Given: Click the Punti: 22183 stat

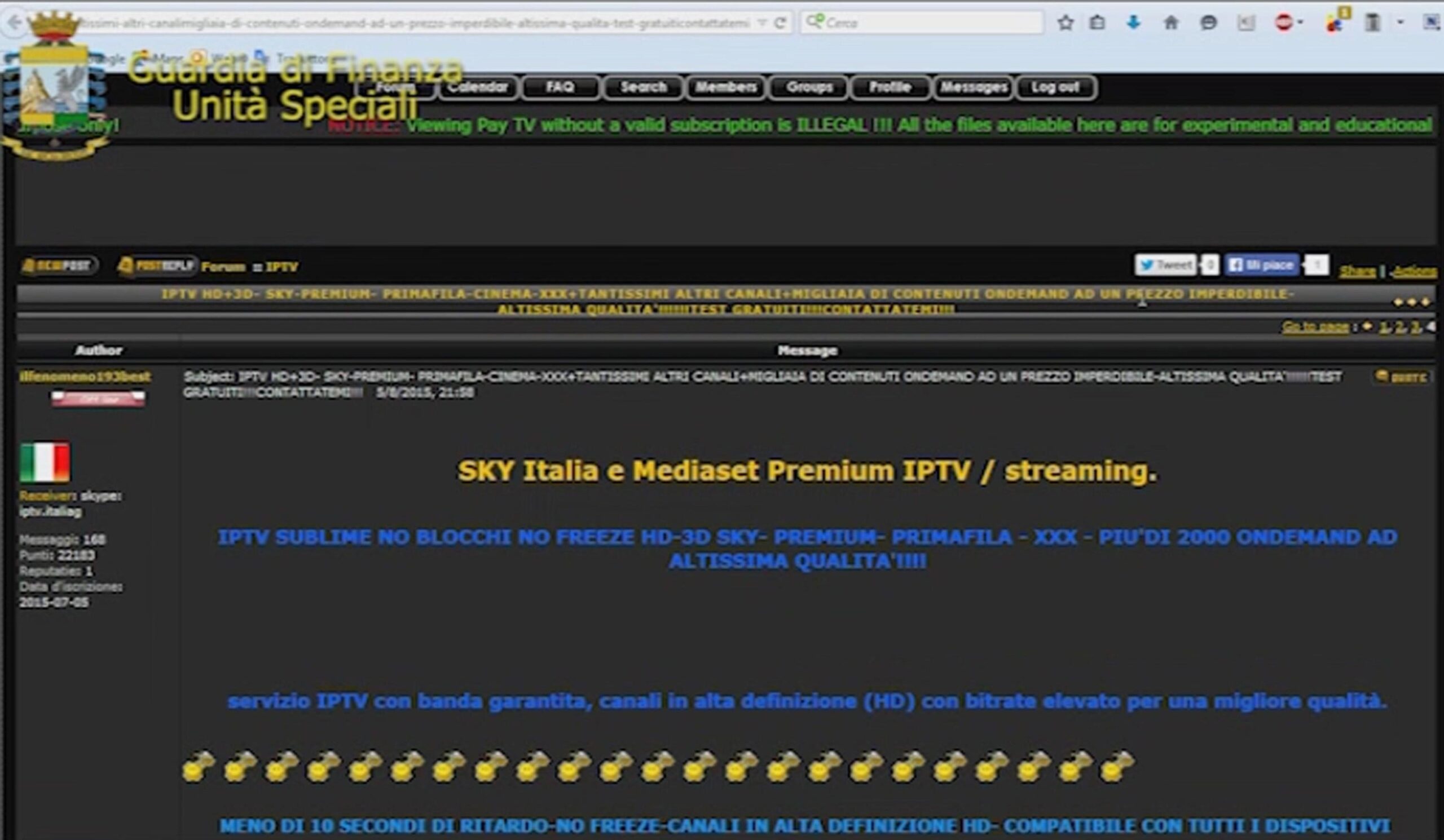Looking at the screenshot, I should [58, 555].
